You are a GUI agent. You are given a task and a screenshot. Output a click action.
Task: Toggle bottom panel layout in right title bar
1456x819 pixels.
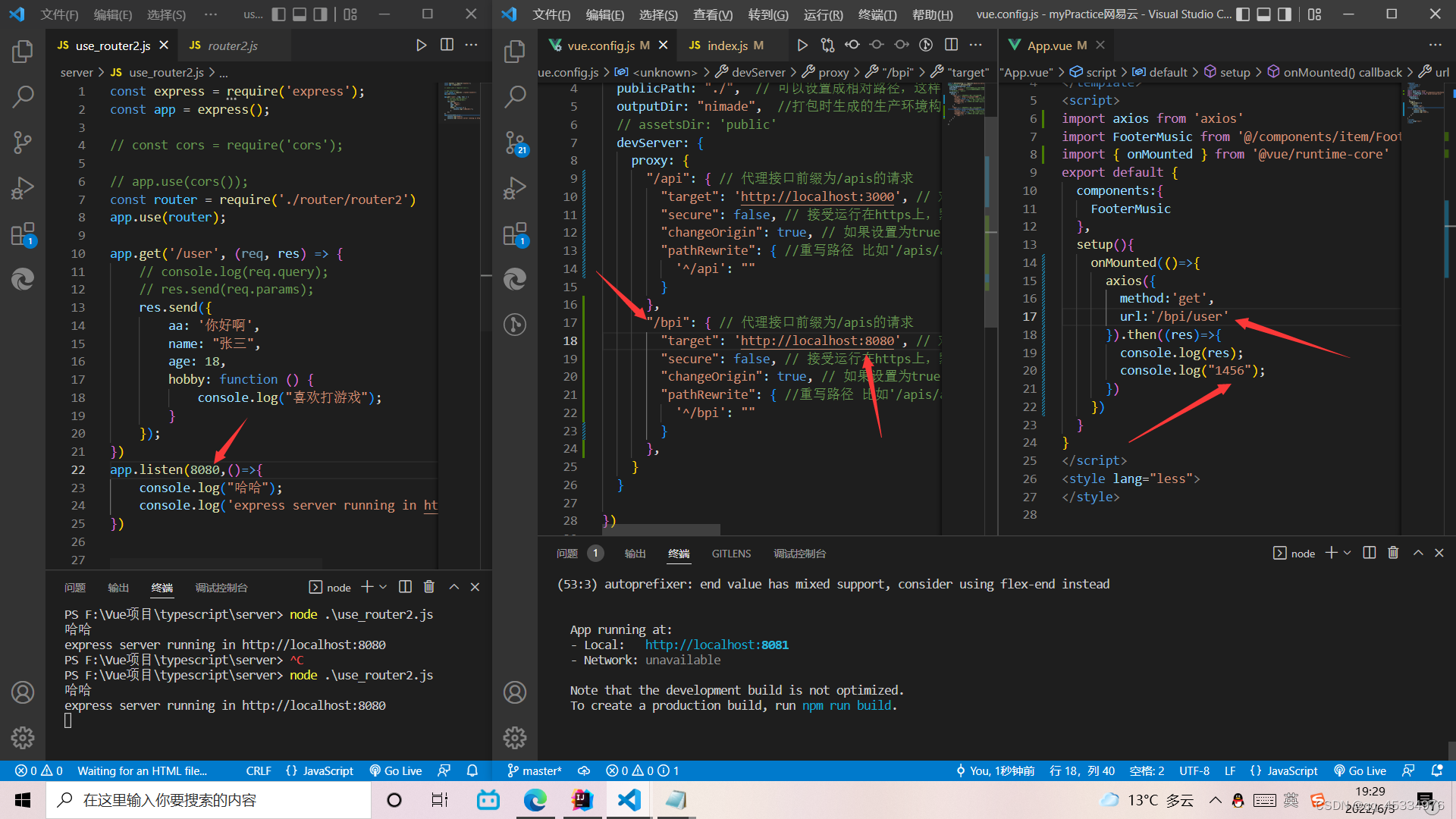tap(1263, 14)
